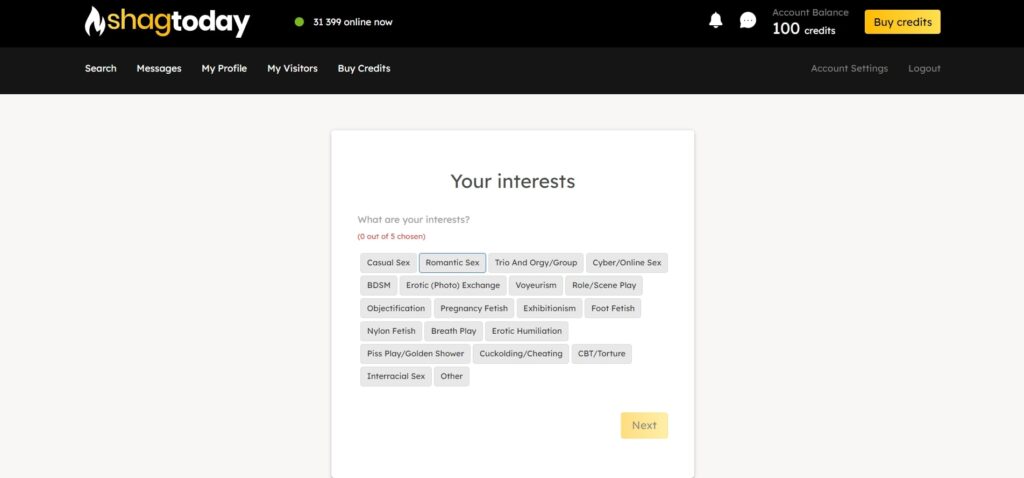The width and height of the screenshot is (1024, 478).
Task: View My Visitors page
Action: (x=292, y=69)
